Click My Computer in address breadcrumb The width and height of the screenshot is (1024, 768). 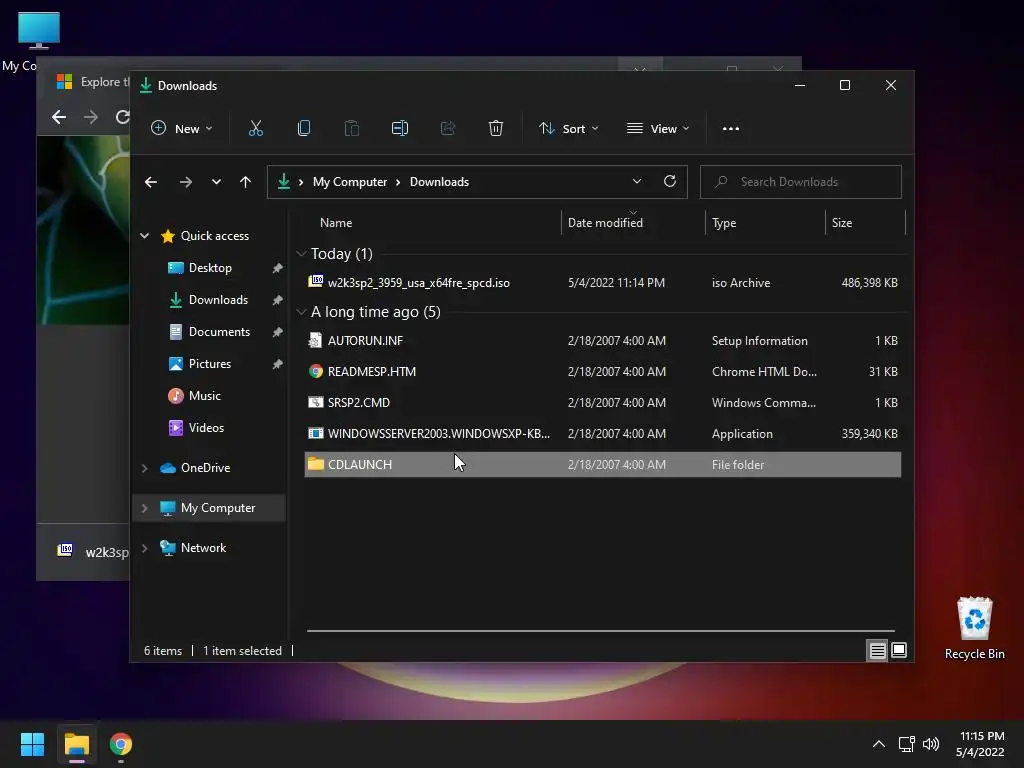[x=350, y=182]
